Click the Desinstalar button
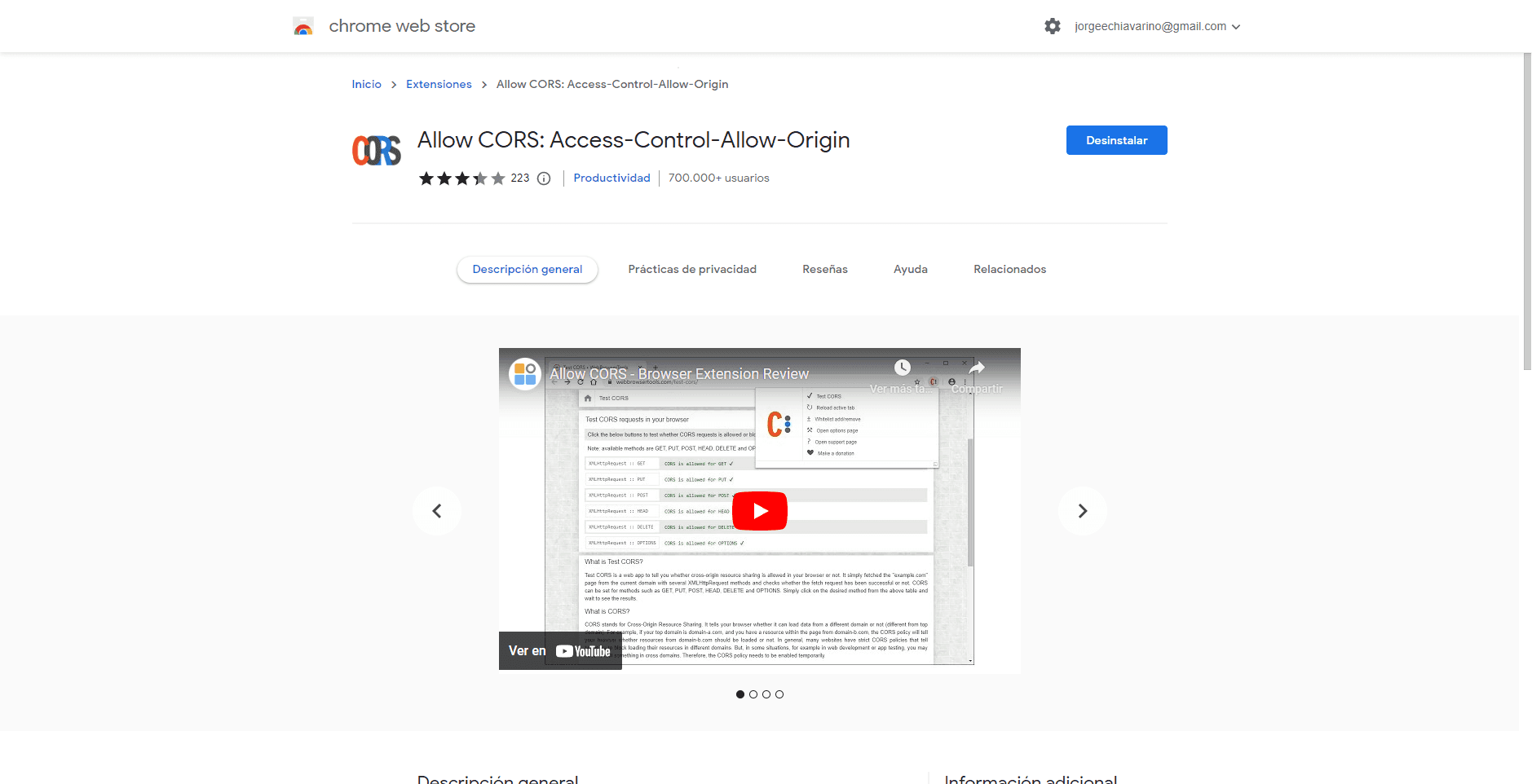1532x784 pixels. (x=1116, y=140)
